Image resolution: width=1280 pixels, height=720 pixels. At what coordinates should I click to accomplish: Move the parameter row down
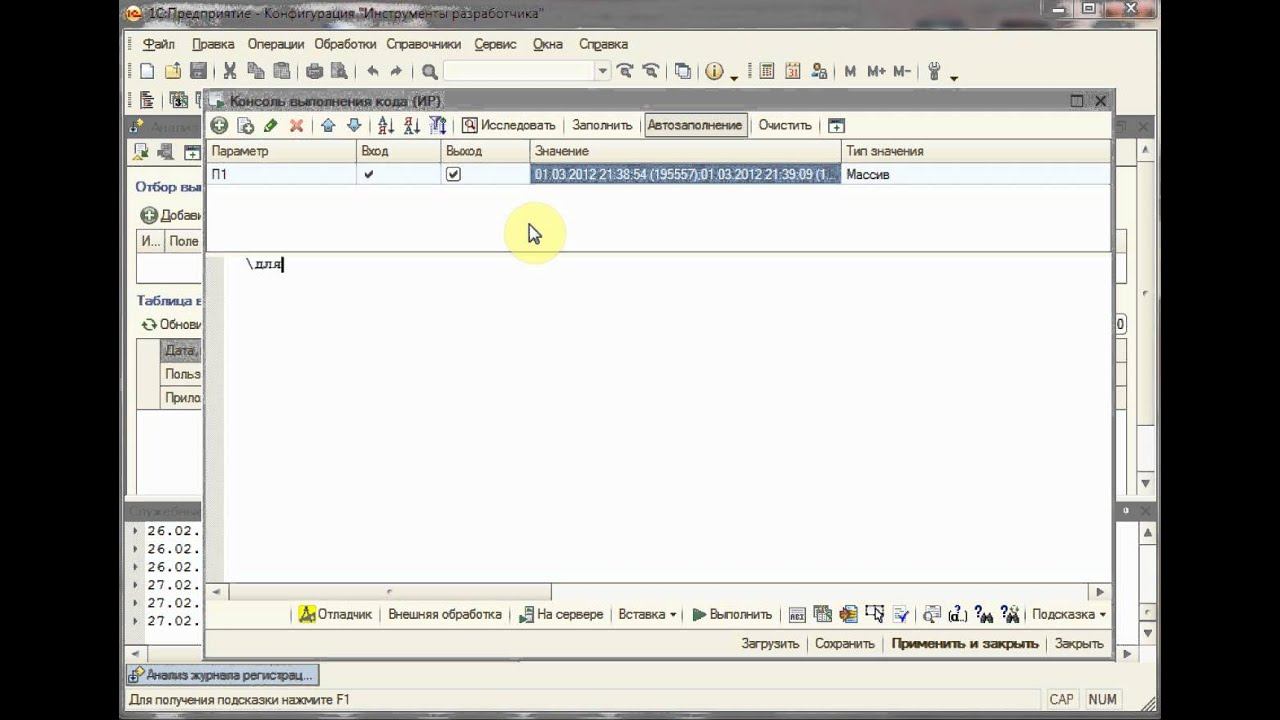click(x=354, y=125)
